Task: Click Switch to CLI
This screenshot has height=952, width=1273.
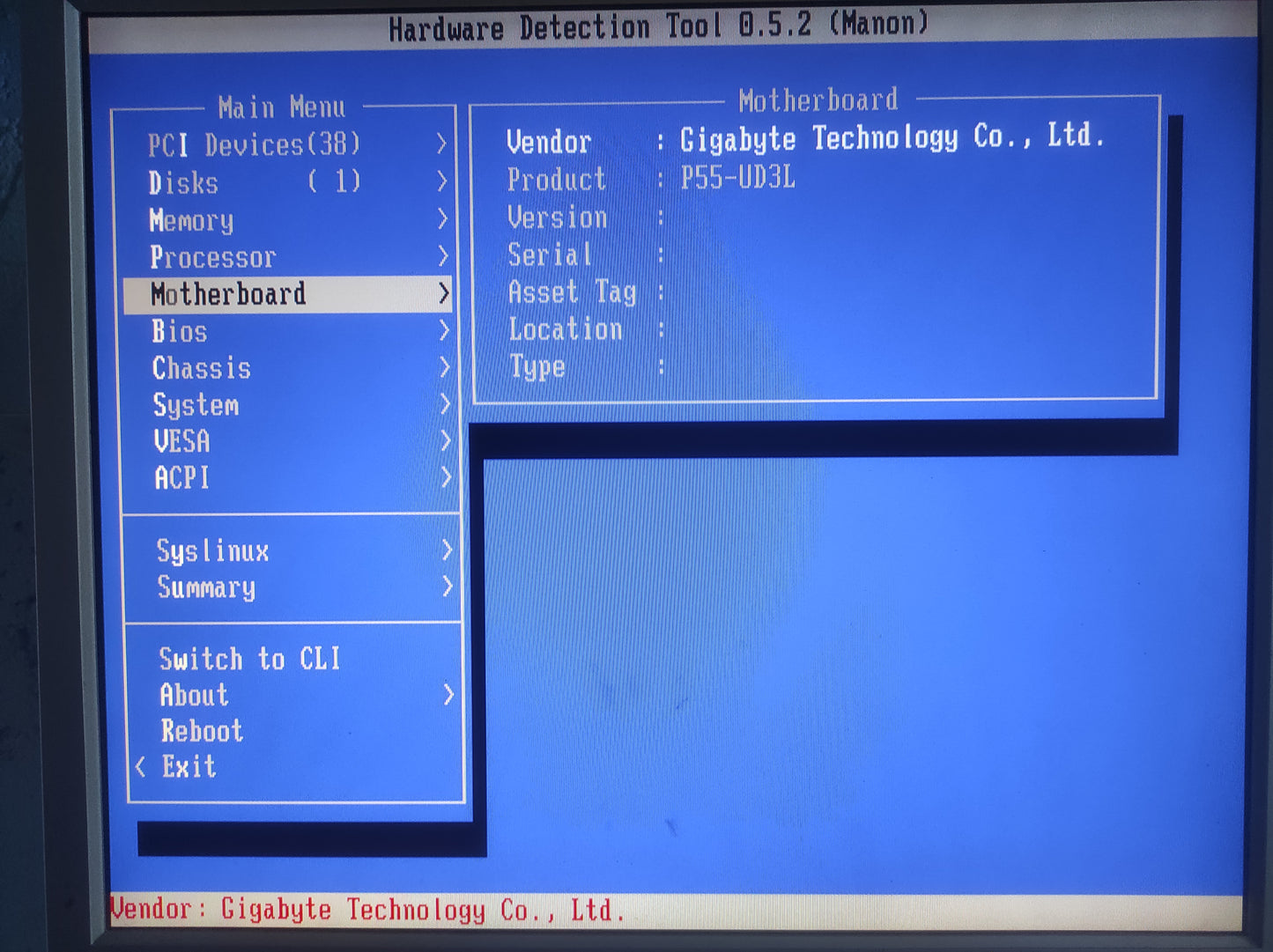Action: pos(249,659)
